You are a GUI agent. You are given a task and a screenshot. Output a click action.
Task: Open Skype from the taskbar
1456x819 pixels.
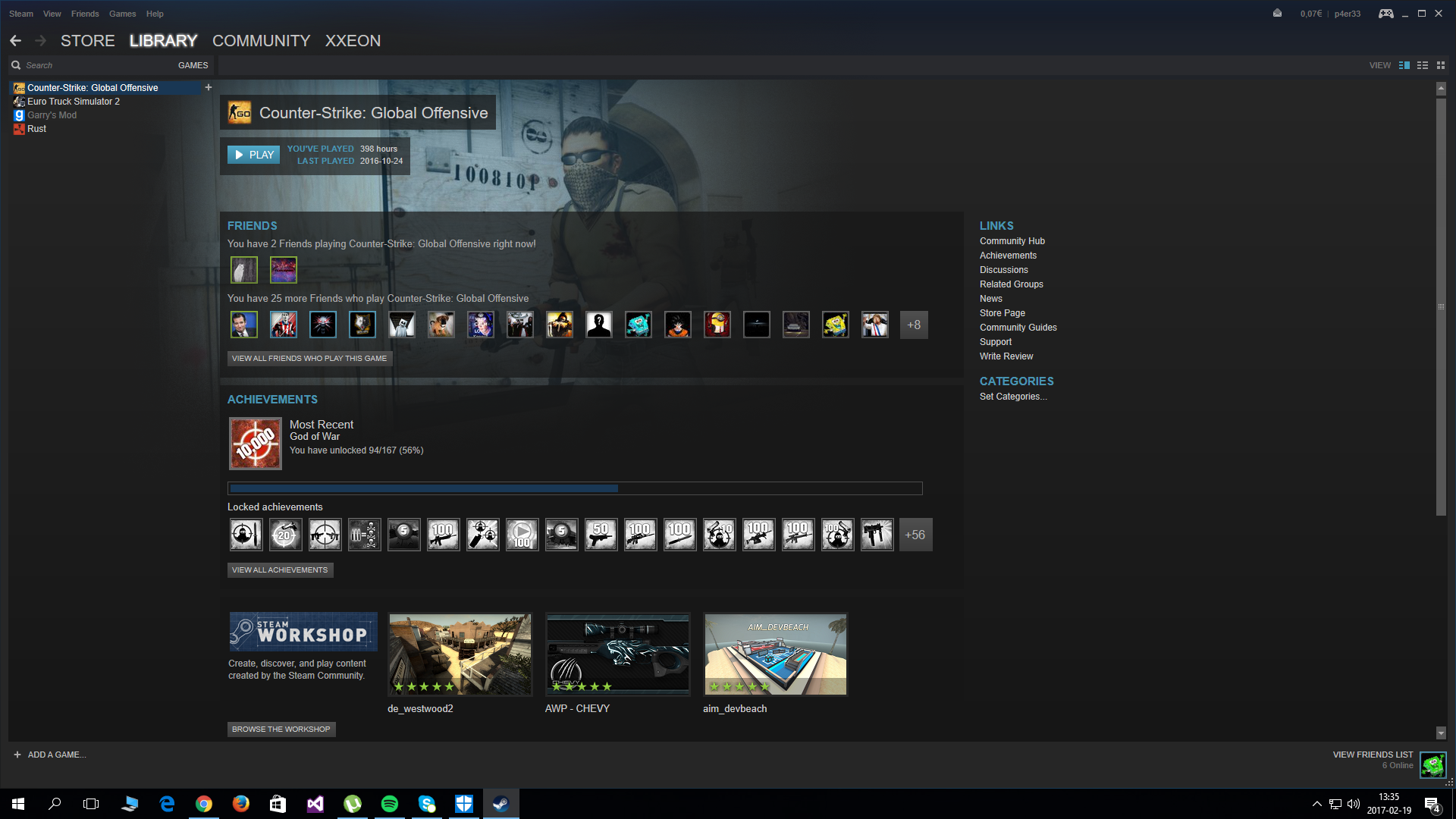[x=427, y=804]
